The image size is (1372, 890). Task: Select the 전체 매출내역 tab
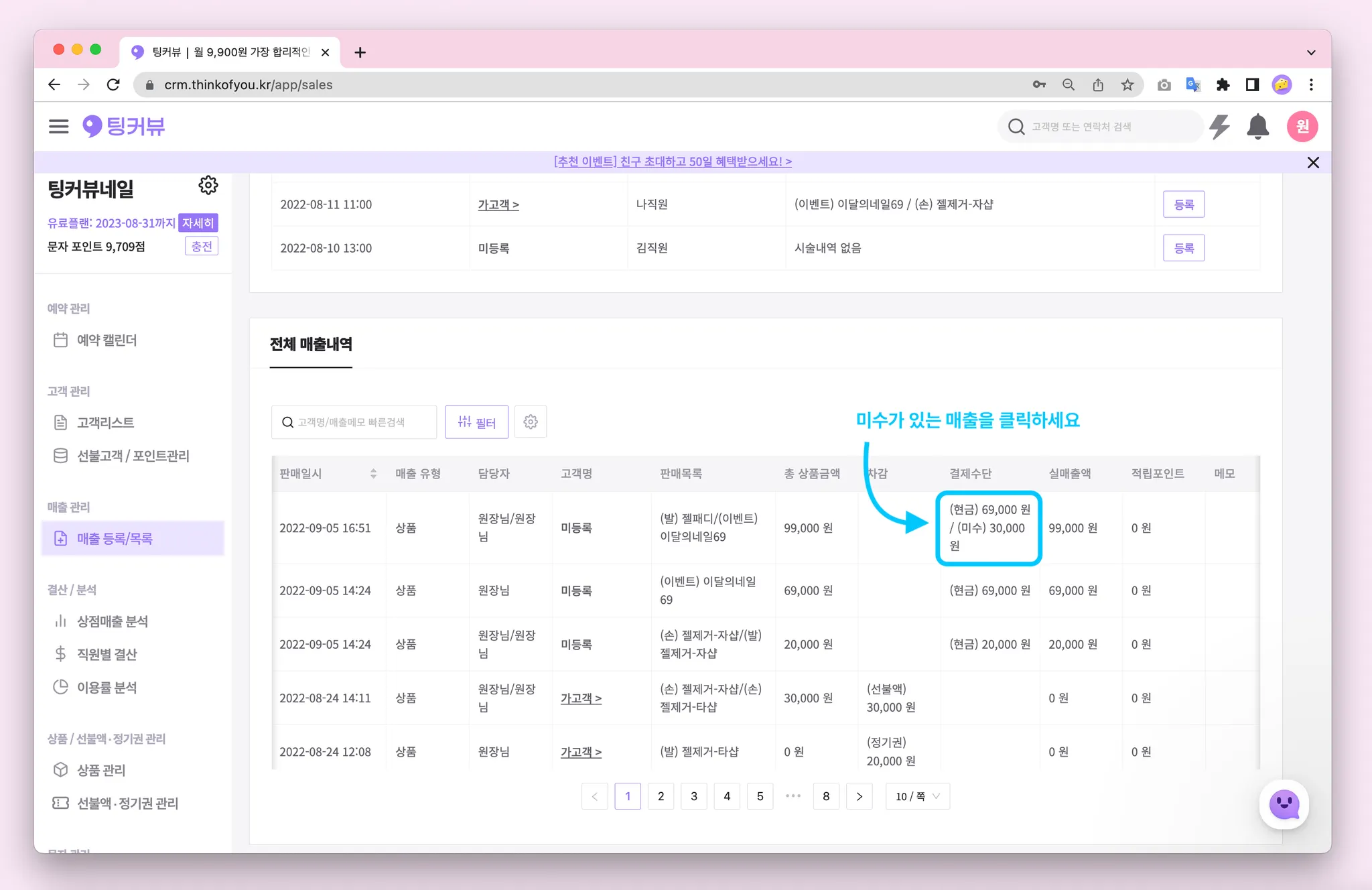click(x=311, y=344)
